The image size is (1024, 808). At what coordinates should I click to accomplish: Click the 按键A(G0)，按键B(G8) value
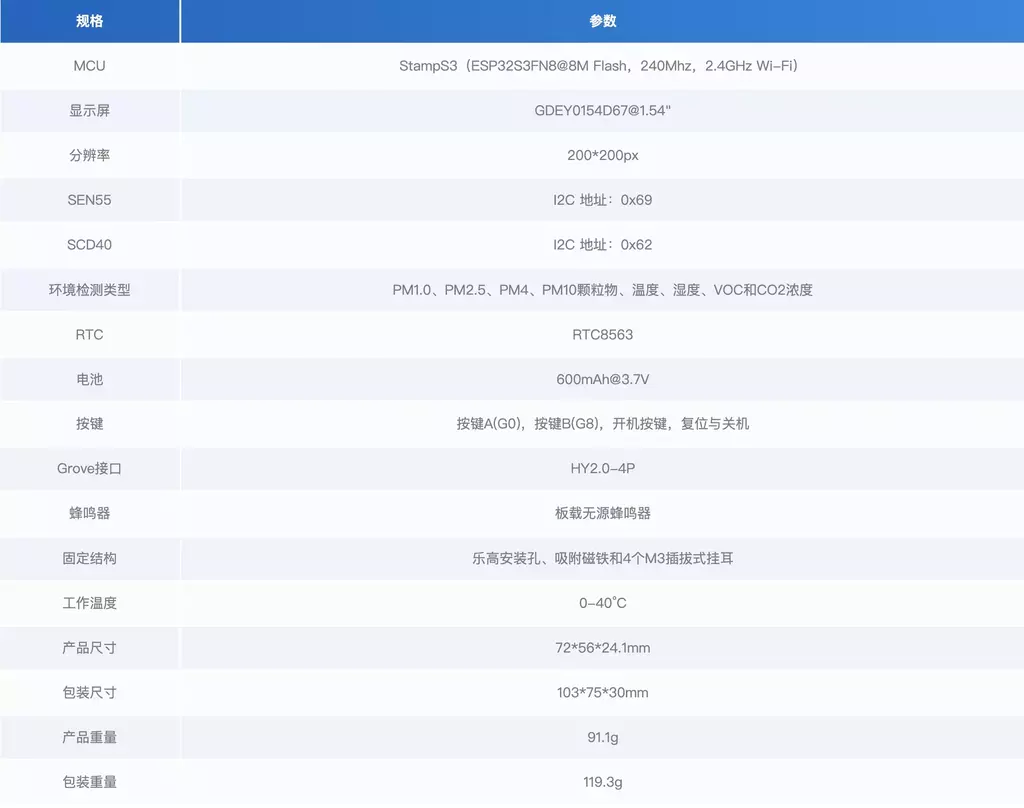pyautogui.click(x=602, y=424)
